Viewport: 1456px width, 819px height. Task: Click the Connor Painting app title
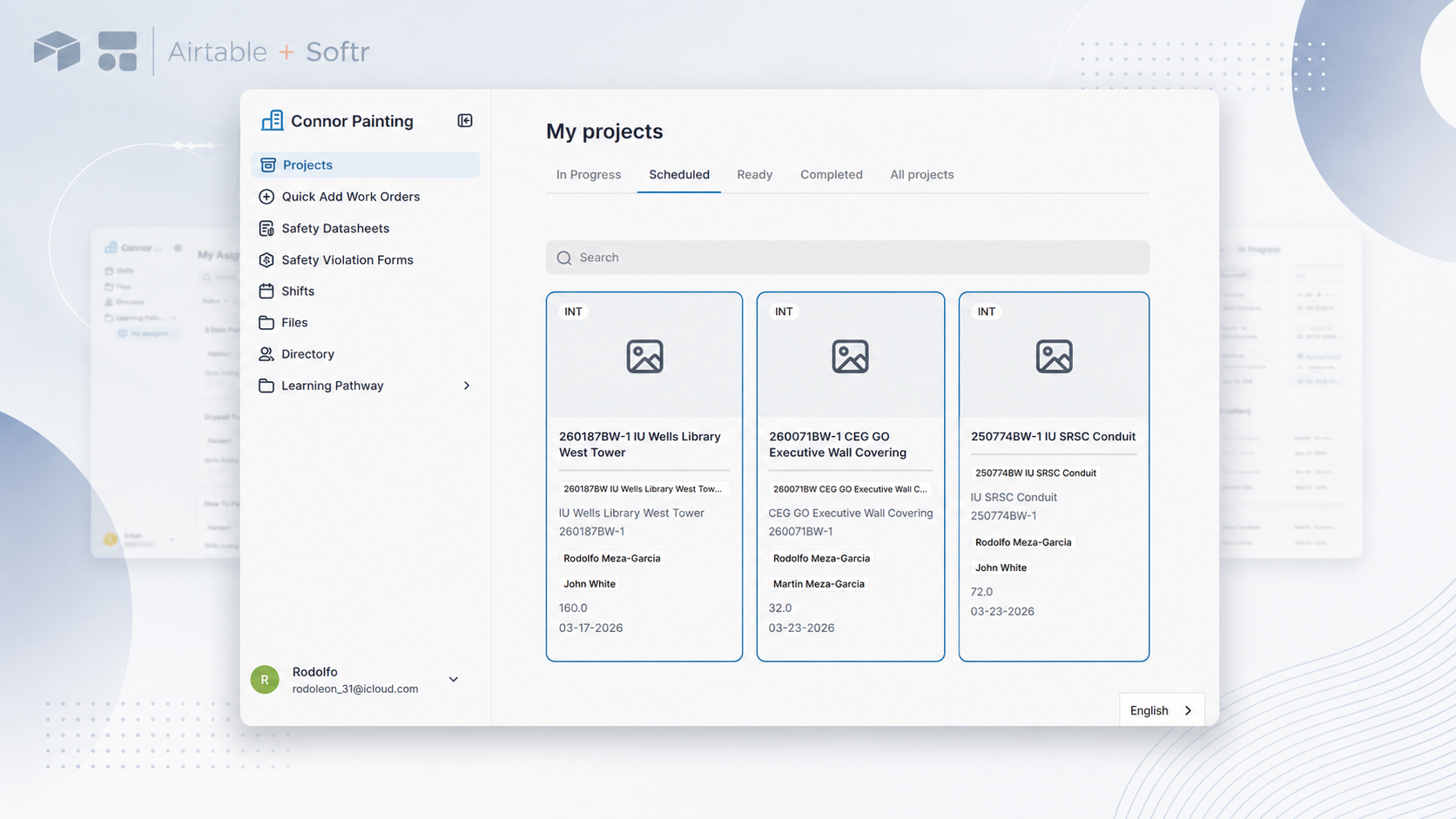[x=352, y=121]
